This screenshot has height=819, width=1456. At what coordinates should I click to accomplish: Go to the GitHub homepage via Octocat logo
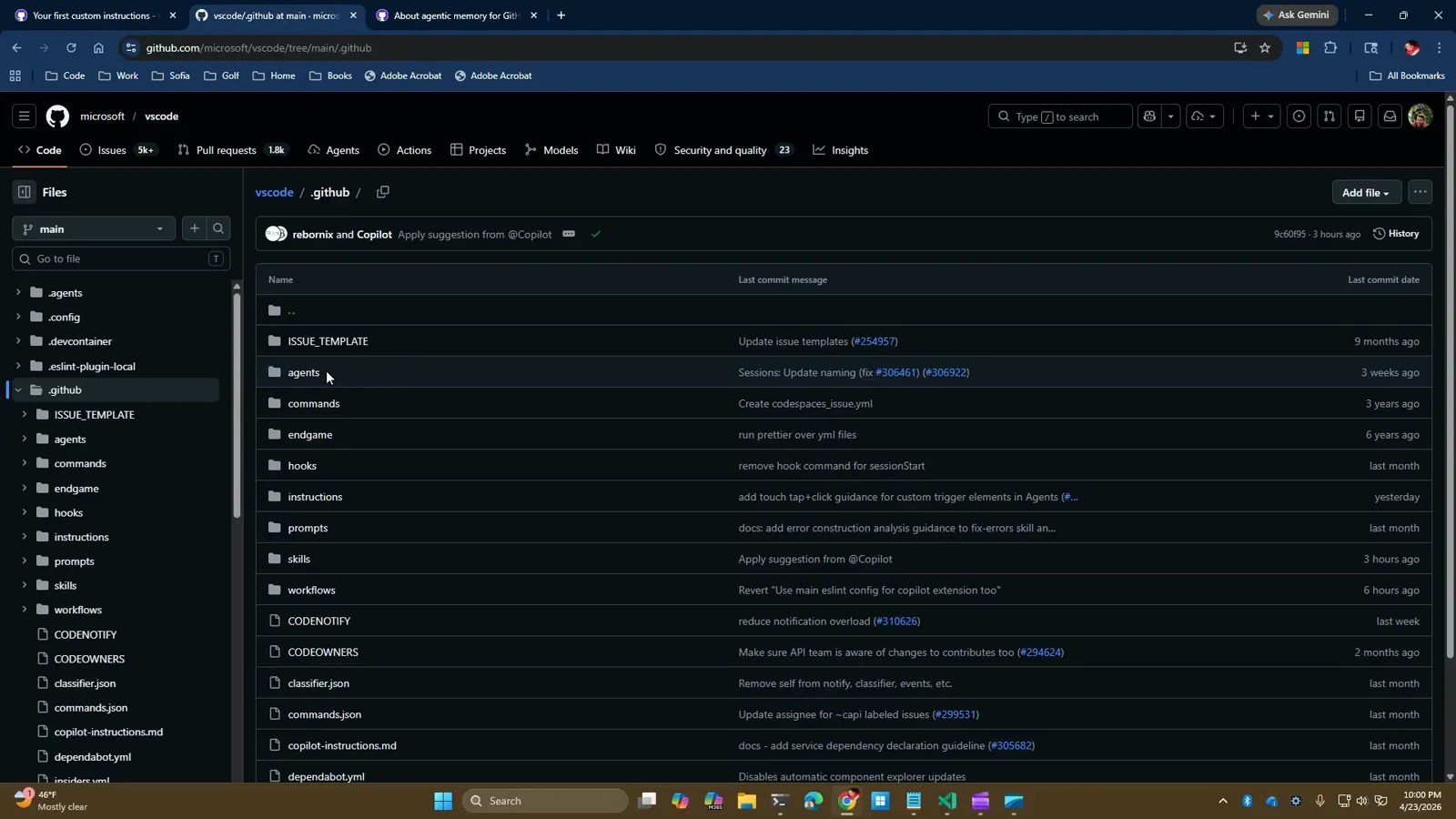[x=57, y=116]
